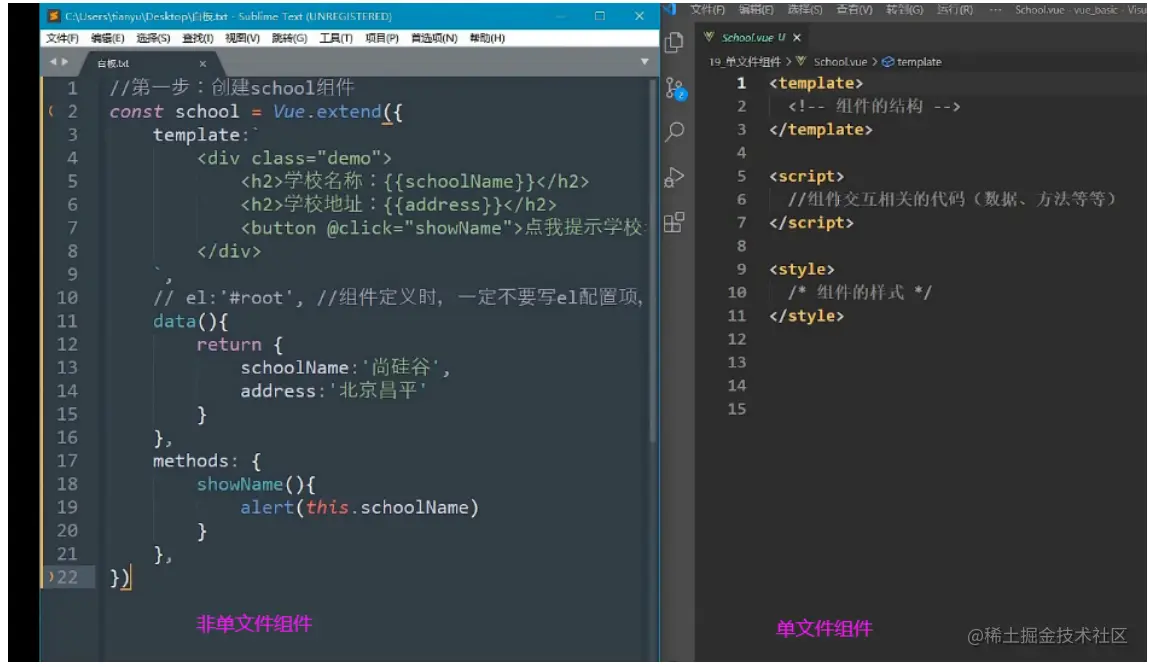Close the 白板.txt tab in Sublime
The height and width of the screenshot is (667, 1149).
tap(203, 64)
